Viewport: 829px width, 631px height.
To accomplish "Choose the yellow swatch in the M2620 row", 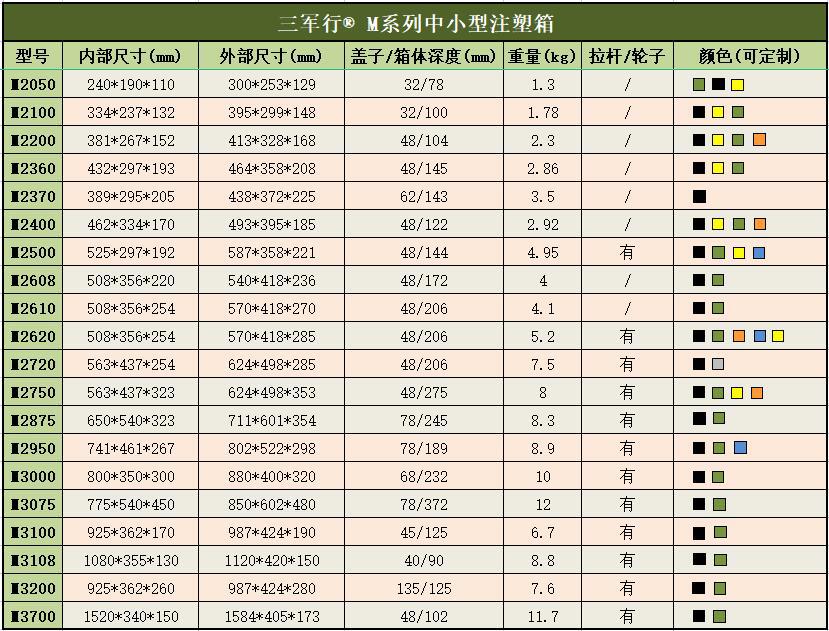I will tap(777, 336).
